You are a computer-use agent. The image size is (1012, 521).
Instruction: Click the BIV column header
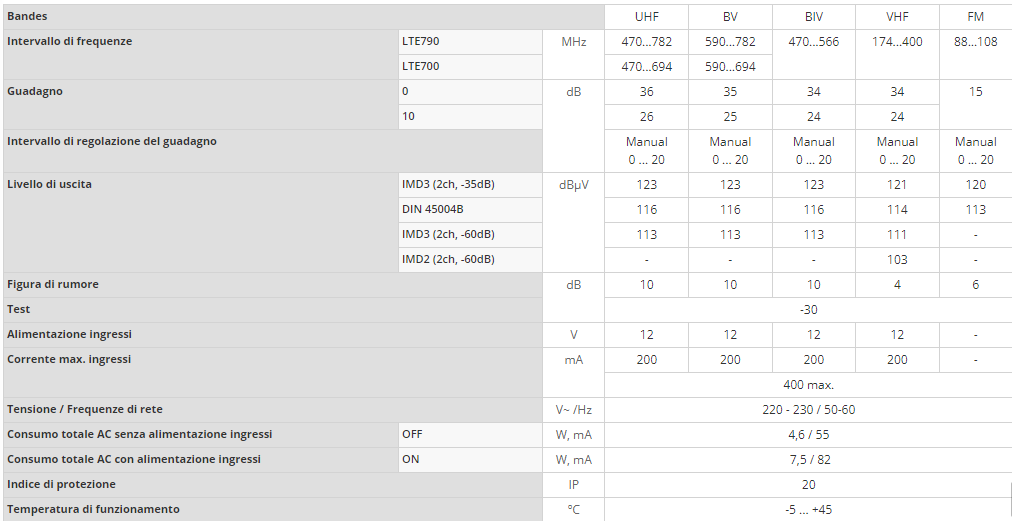pos(813,17)
